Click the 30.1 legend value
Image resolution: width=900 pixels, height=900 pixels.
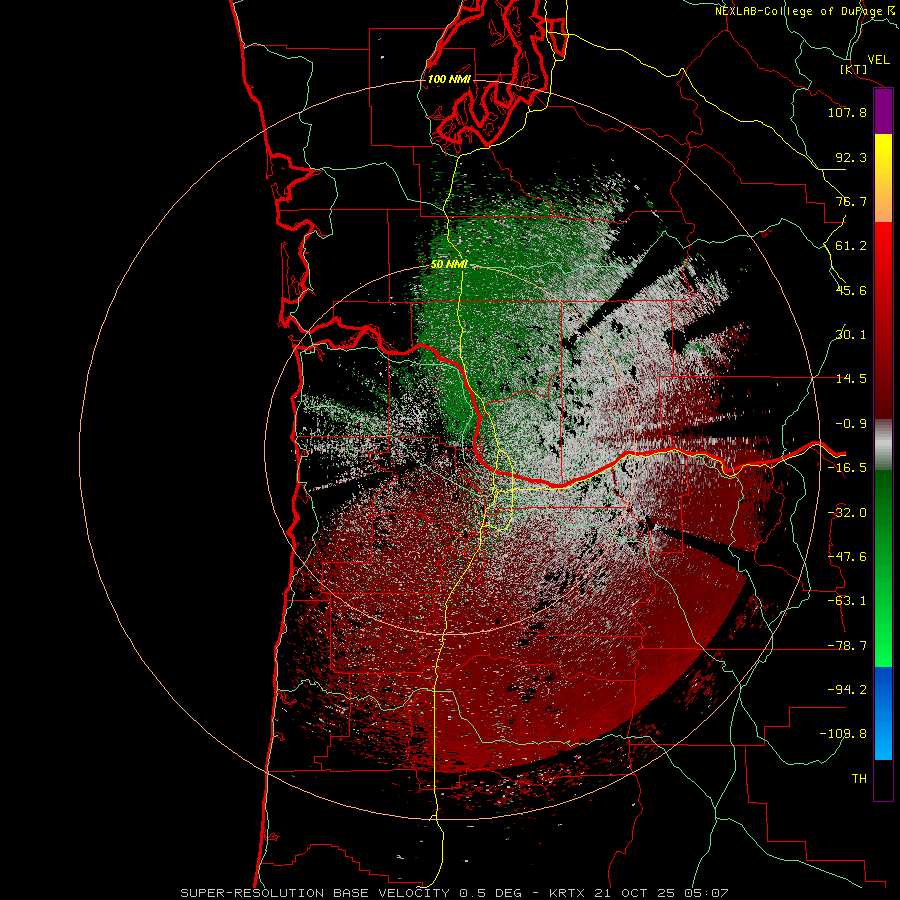pyautogui.click(x=851, y=335)
